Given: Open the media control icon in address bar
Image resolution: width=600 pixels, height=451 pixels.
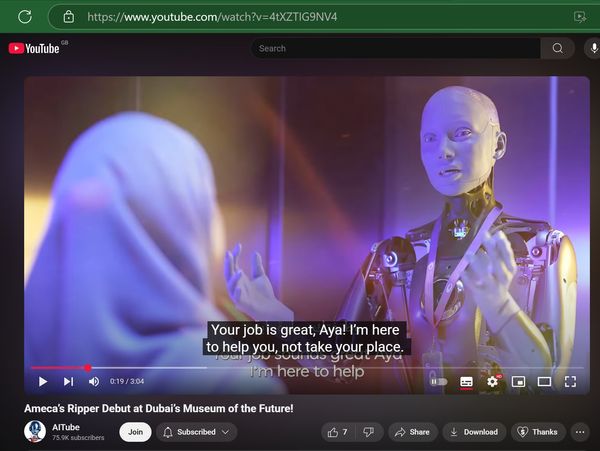Looking at the screenshot, I should click(x=580, y=17).
